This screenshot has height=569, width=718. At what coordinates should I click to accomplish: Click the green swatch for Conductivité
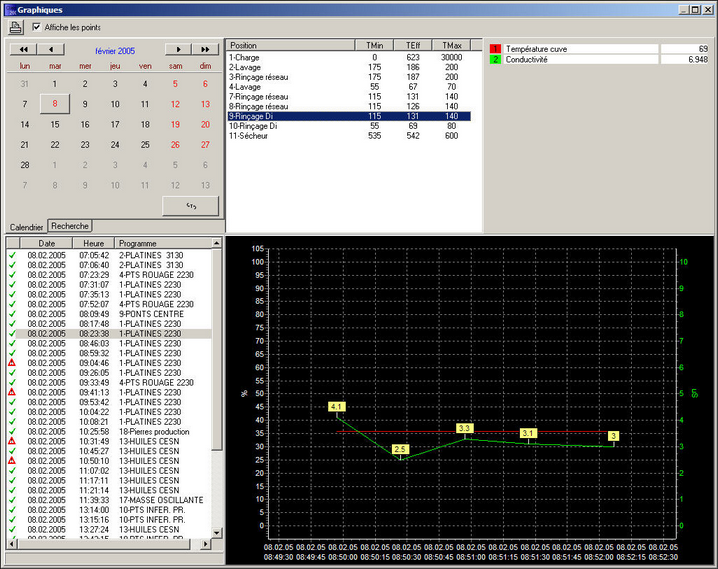495,60
